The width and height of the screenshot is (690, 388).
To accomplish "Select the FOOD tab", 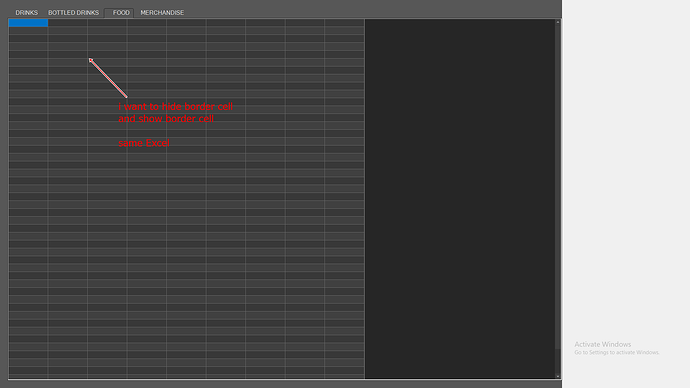I will pos(119,13).
